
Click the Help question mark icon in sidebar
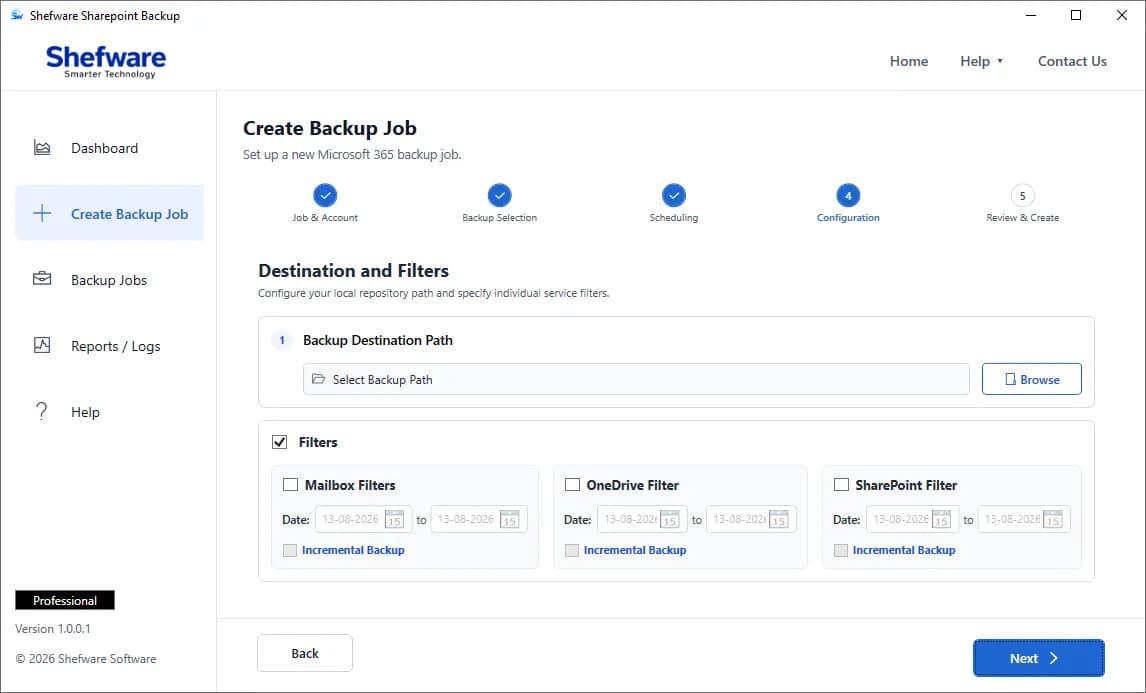(x=42, y=411)
